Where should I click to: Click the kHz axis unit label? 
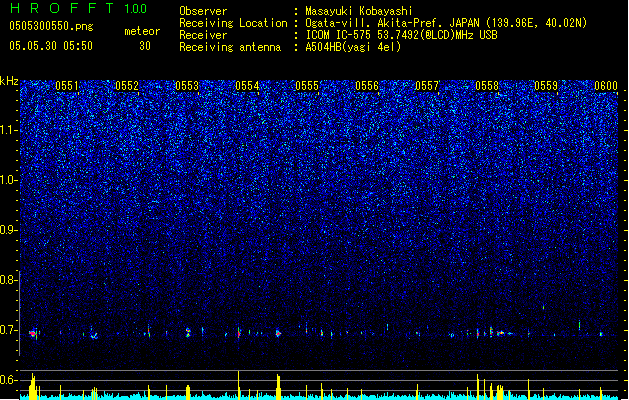[x=9, y=81]
